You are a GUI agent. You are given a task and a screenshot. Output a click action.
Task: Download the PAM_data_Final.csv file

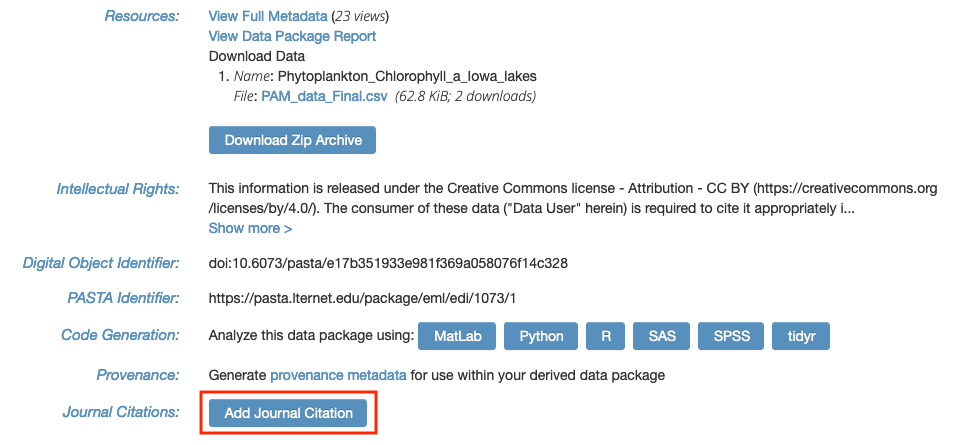(324, 96)
